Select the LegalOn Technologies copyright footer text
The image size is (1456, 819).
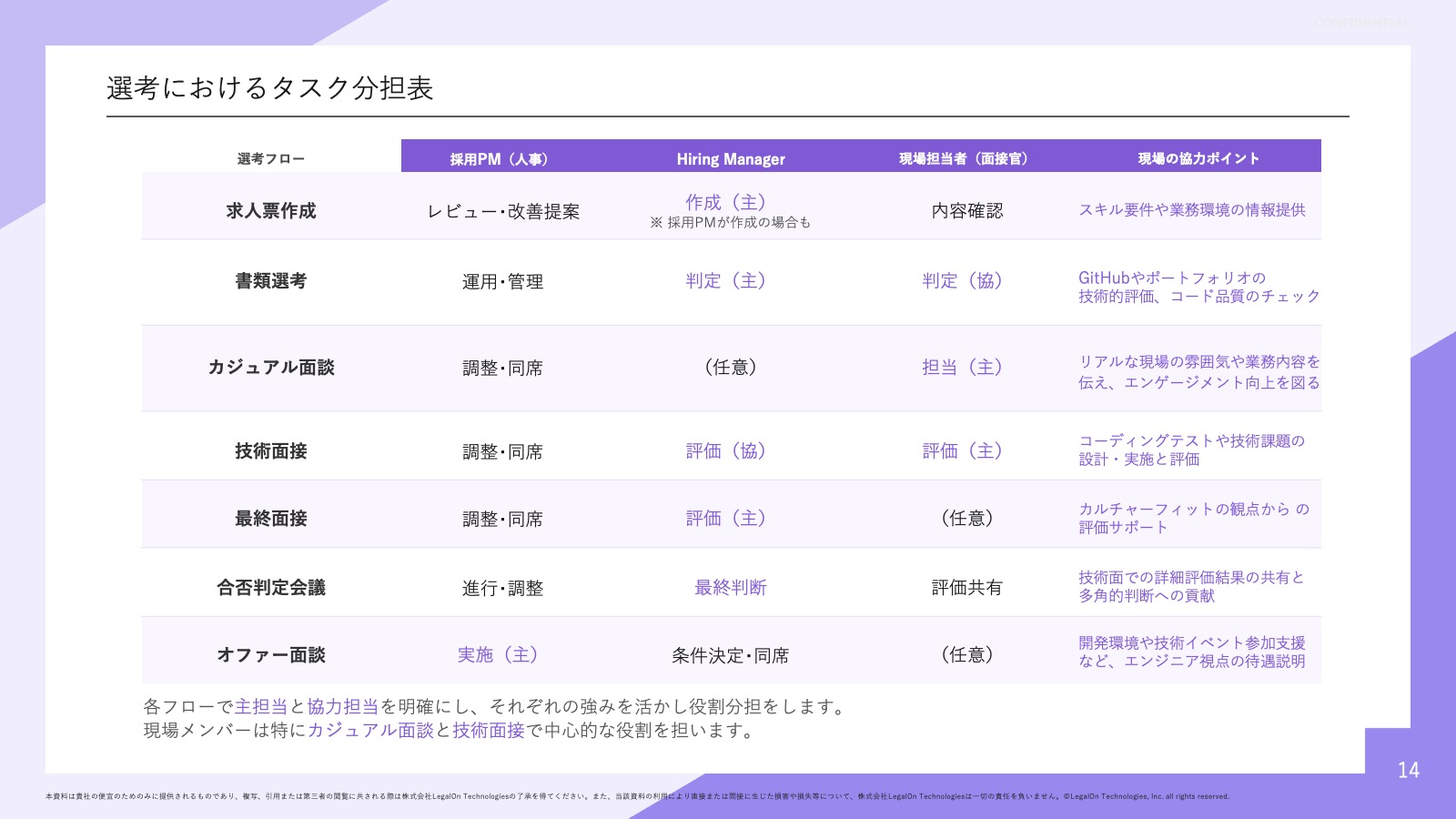(637, 796)
